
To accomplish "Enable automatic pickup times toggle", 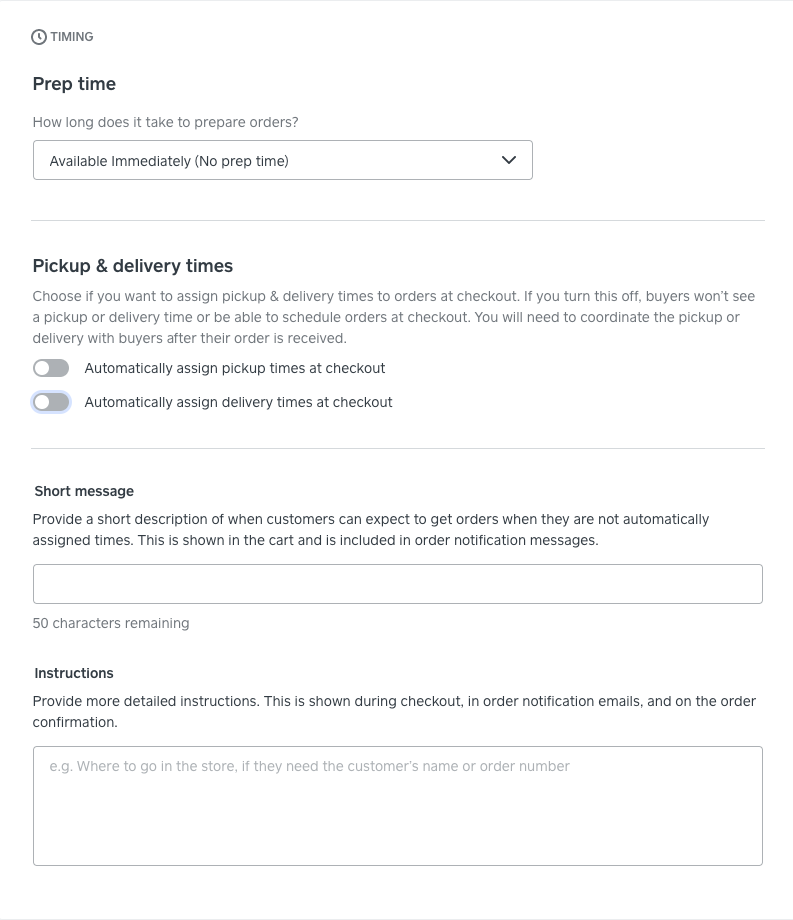I will coord(51,368).
